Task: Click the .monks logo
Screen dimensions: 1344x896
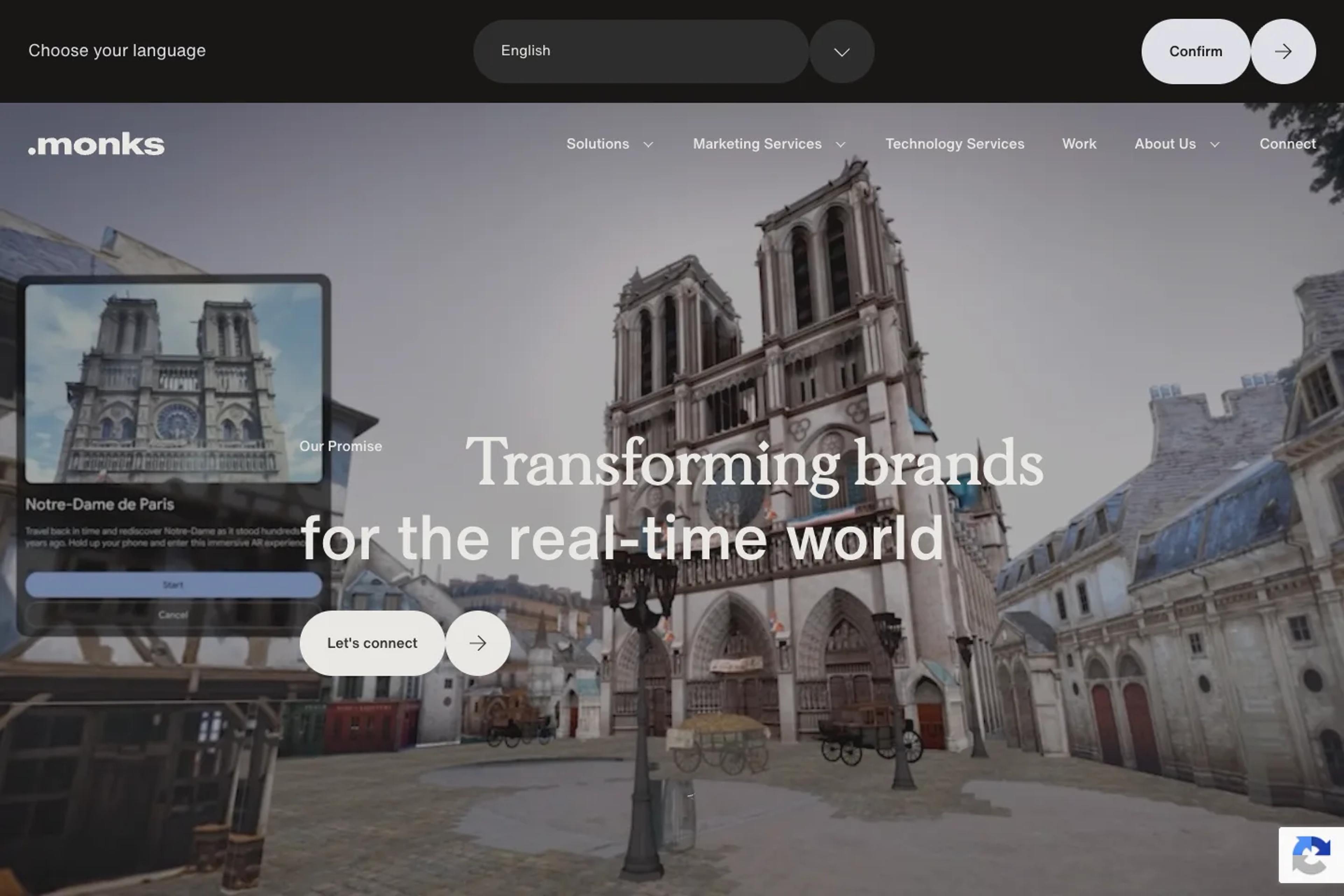Action: point(97,143)
